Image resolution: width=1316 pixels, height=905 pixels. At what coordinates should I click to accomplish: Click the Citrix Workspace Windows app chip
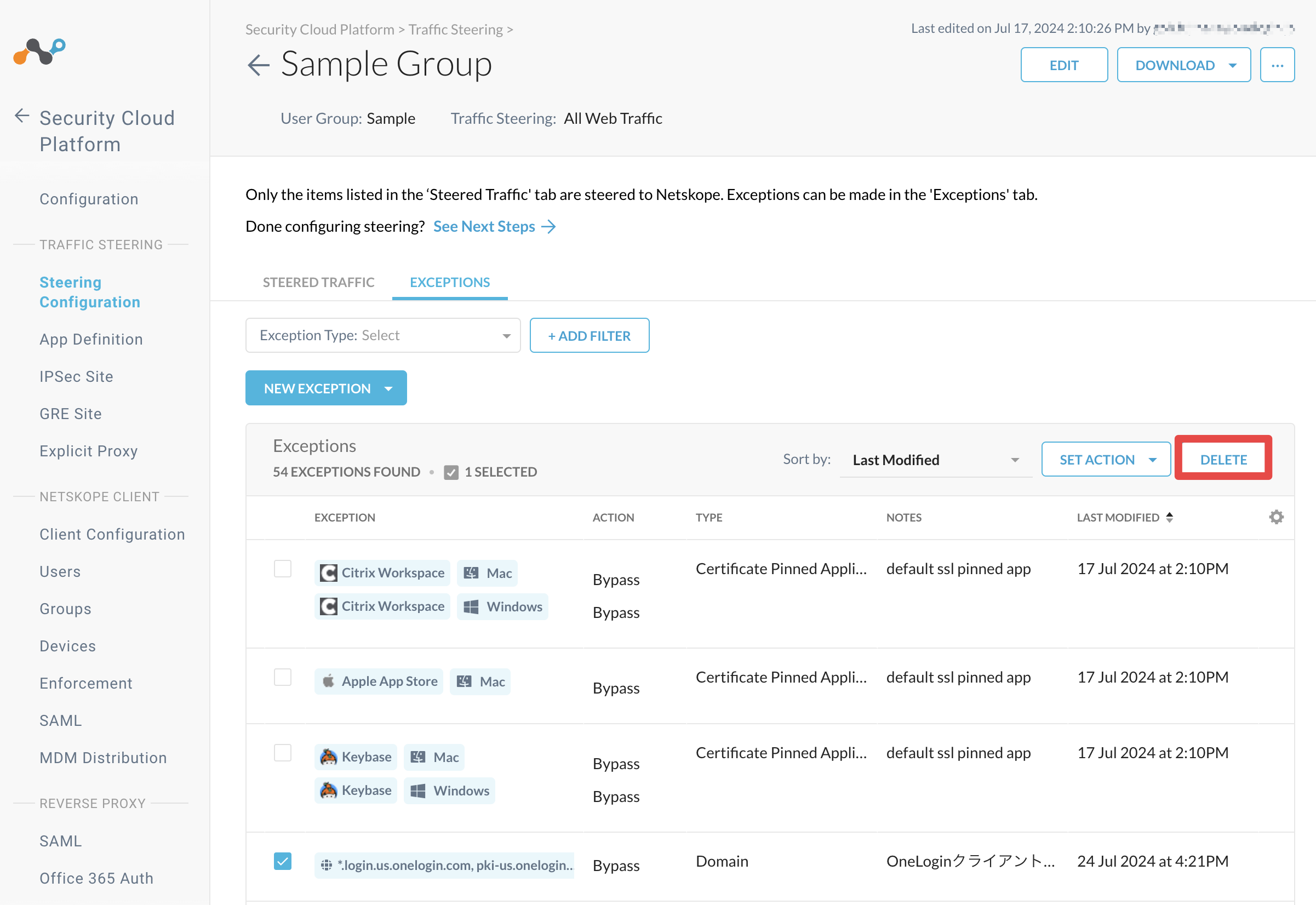[x=383, y=606]
